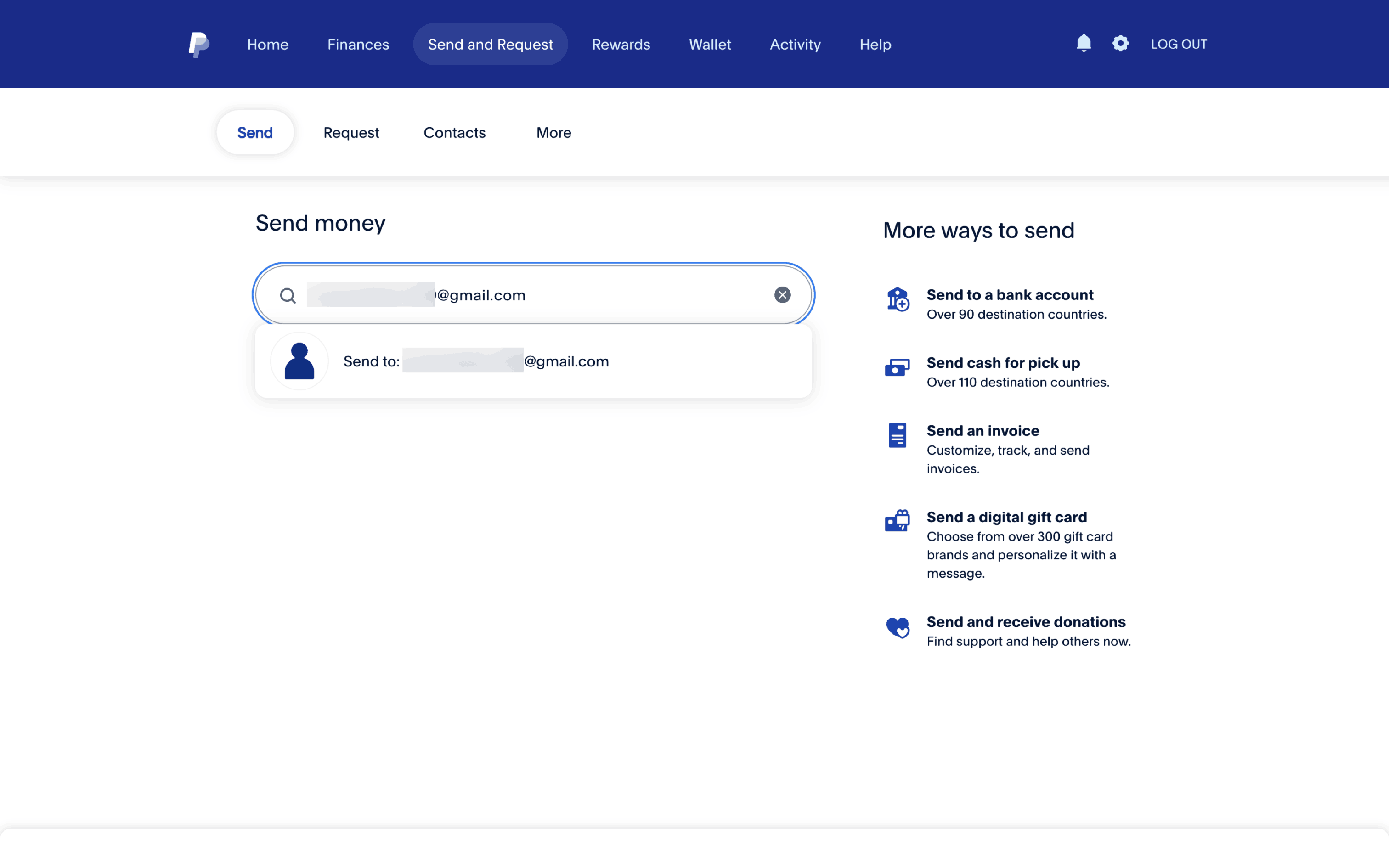Image resolution: width=1389 pixels, height=868 pixels.
Task: Open Activity in the navigation bar
Action: point(795,44)
